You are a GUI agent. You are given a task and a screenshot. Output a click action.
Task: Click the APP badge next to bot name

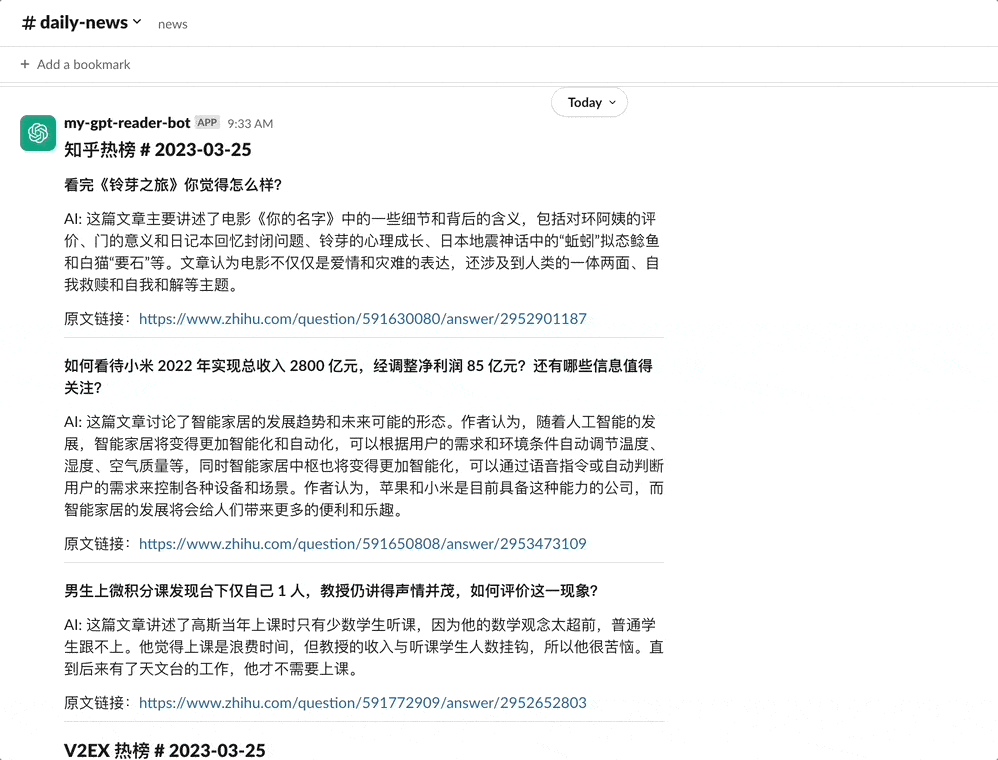tap(207, 122)
